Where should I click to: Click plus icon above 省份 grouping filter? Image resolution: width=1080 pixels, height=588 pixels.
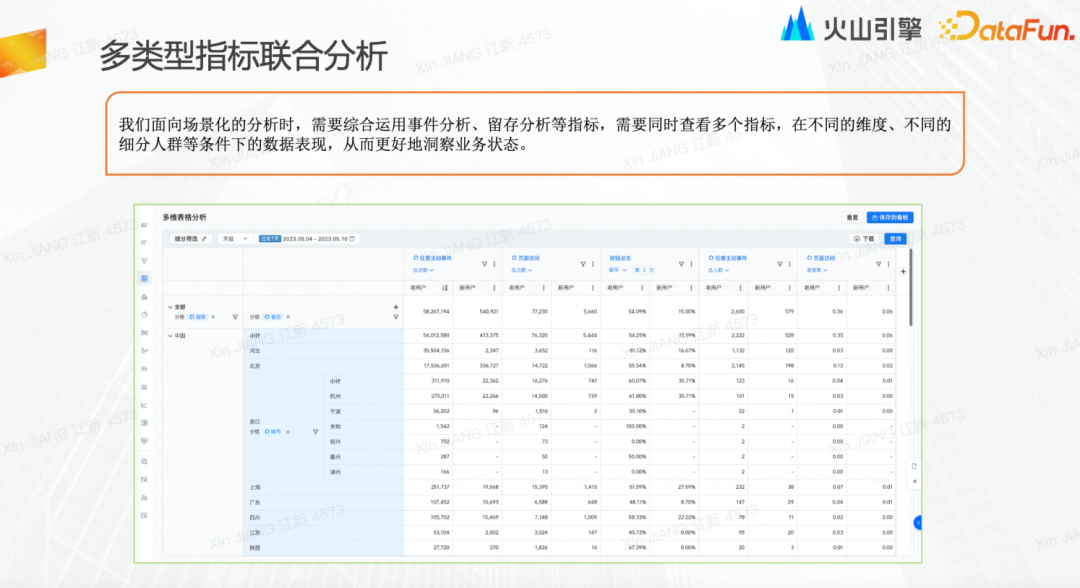[396, 307]
